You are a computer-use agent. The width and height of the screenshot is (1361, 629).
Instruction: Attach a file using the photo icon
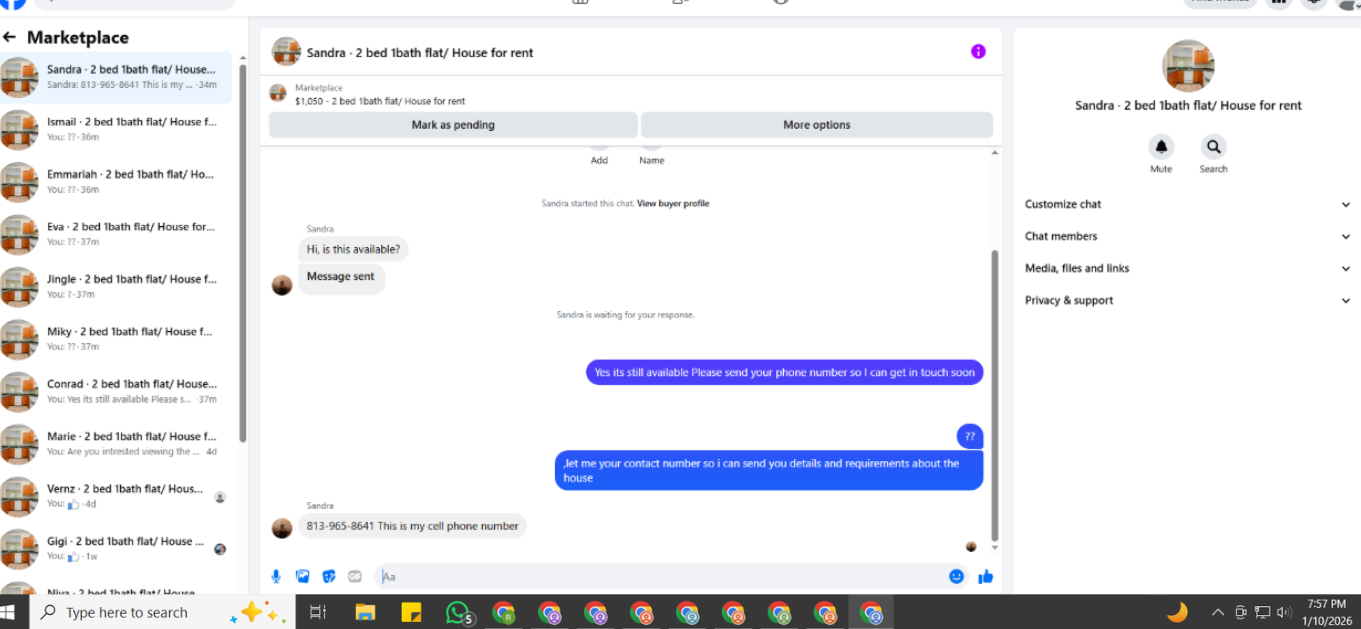(x=303, y=576)
